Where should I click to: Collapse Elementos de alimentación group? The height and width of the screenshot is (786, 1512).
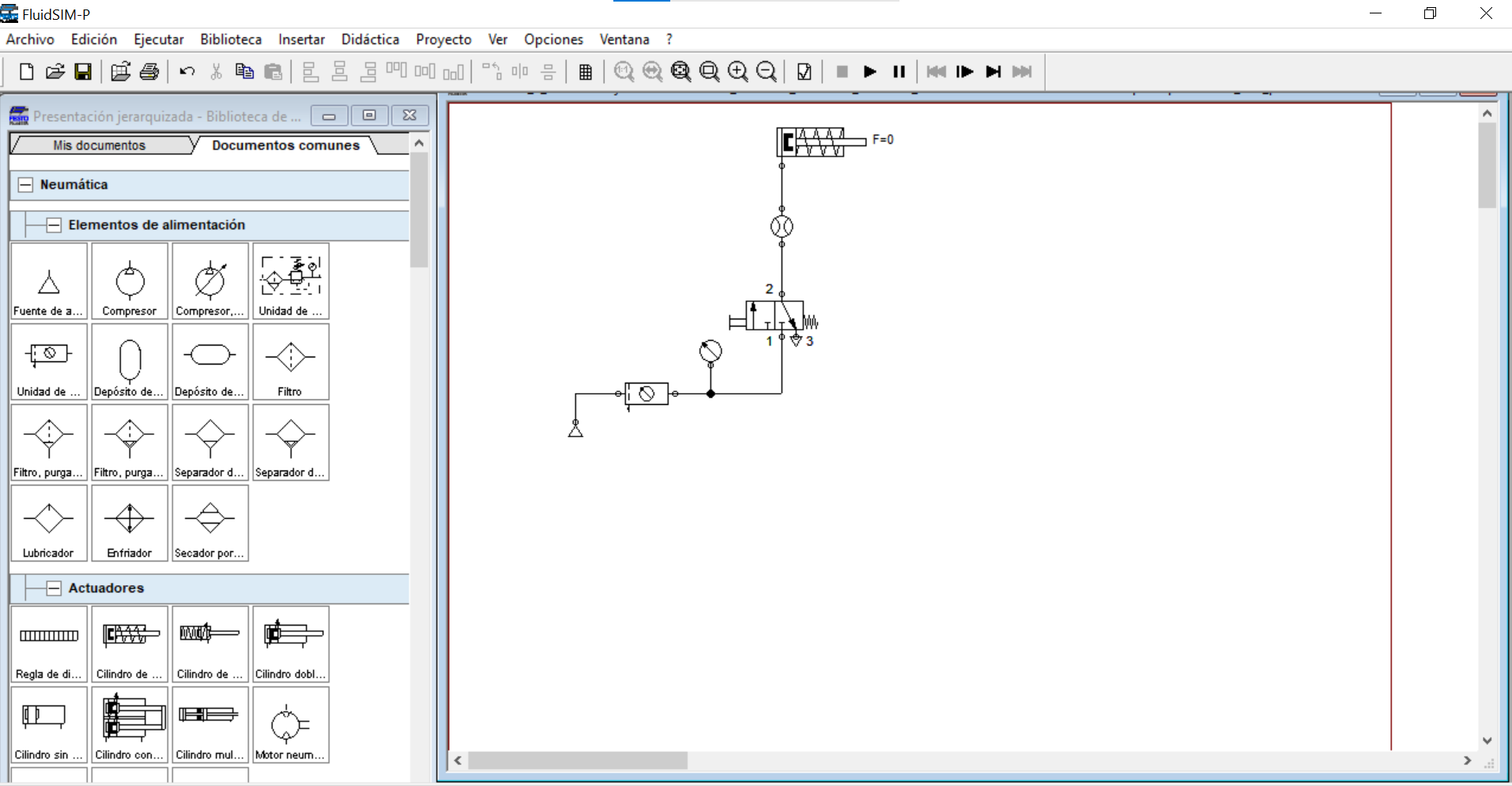coord(54,225)
